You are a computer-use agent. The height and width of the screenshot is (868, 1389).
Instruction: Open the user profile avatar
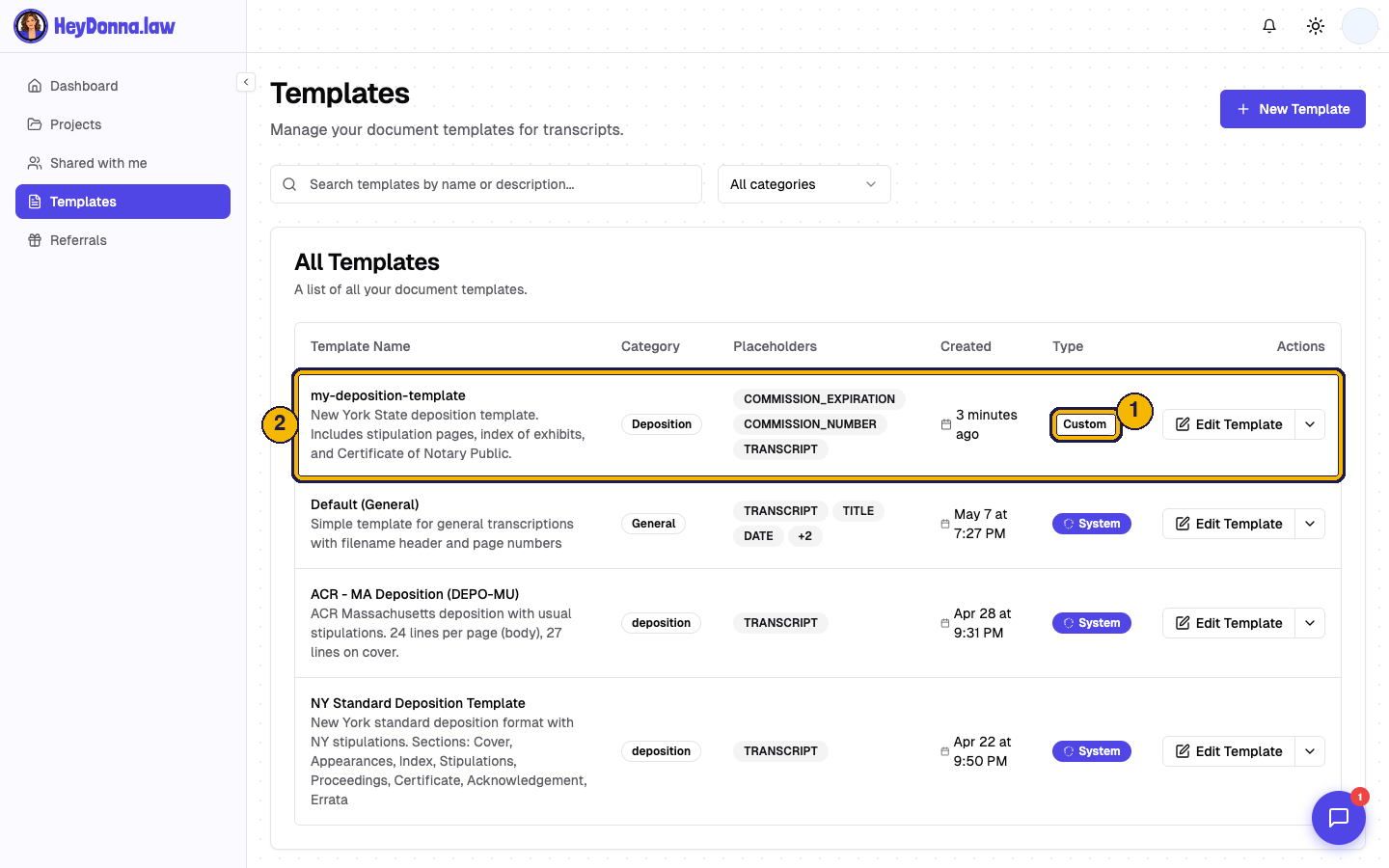tap(1360, 26)
